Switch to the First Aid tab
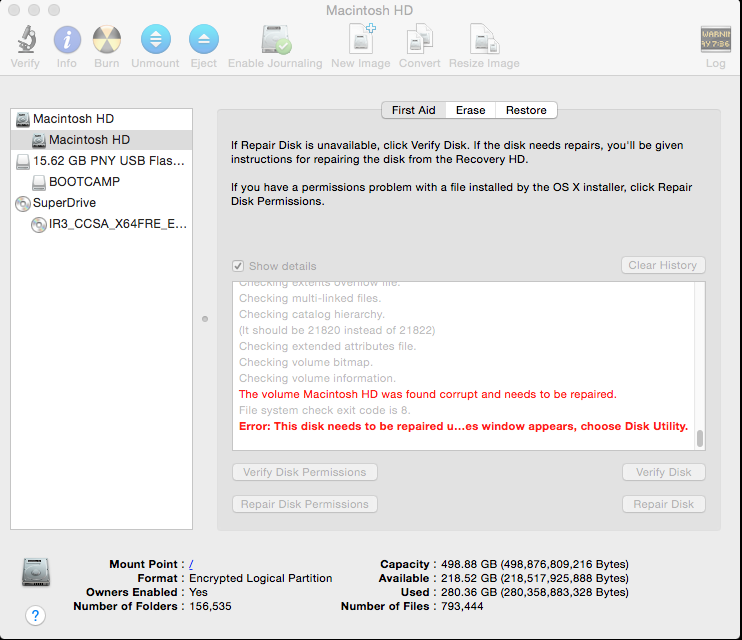This screenshot has width=742, height=640. pyautogui.click(x=414, y=110)
